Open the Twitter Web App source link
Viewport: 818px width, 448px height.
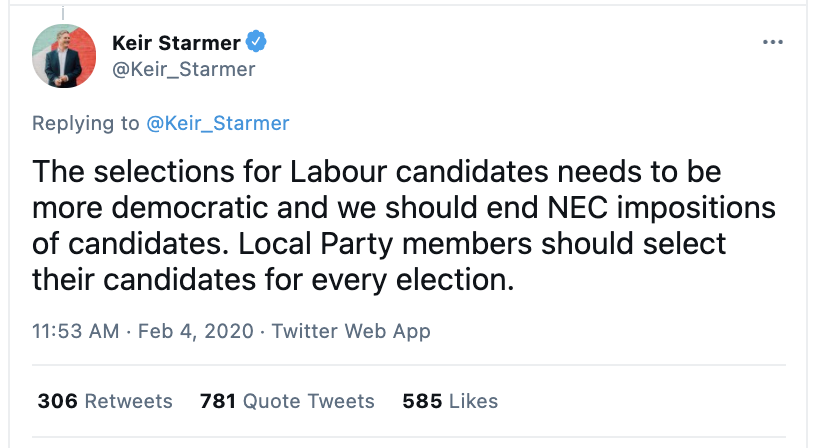point(351,331)
